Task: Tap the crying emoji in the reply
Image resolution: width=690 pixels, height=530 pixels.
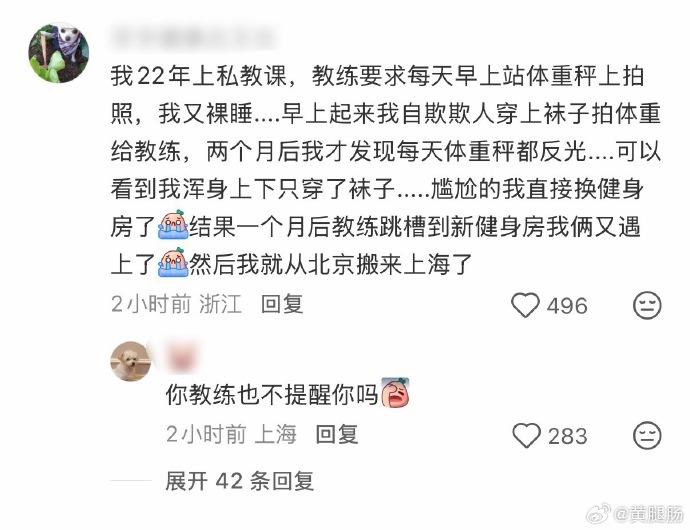Action: [396, 393]
